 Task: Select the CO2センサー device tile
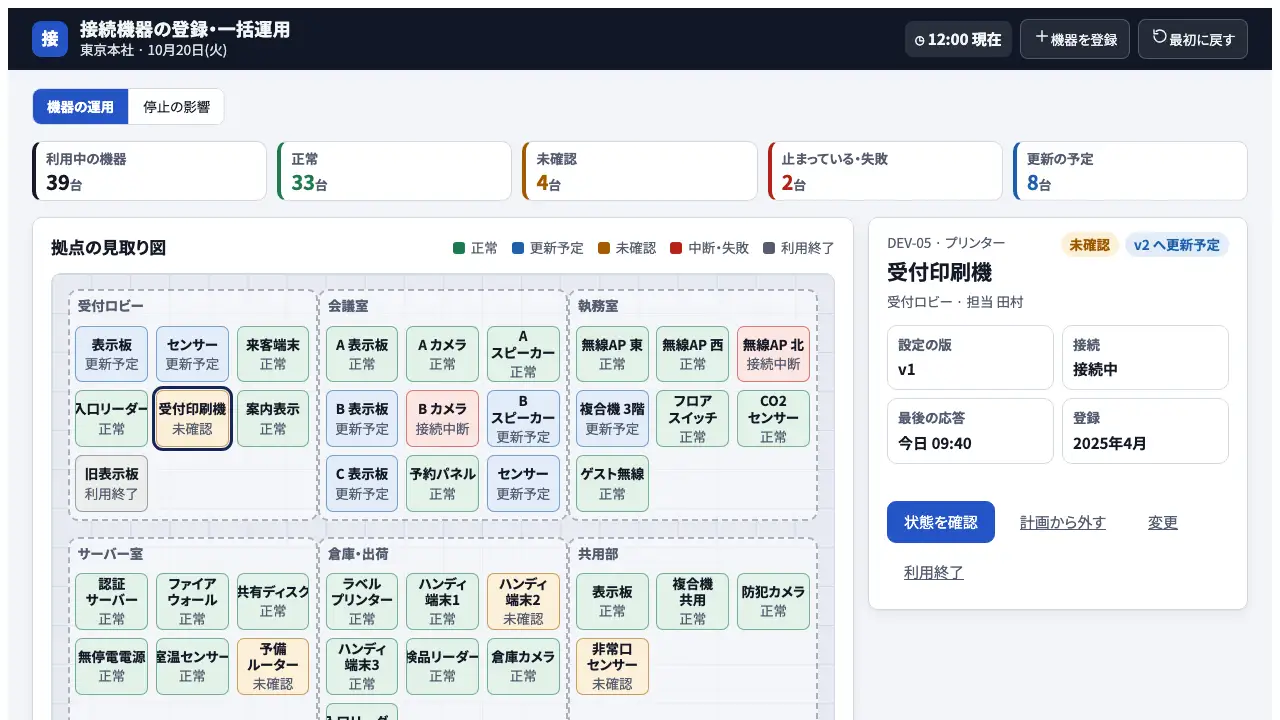pos(773,419)
